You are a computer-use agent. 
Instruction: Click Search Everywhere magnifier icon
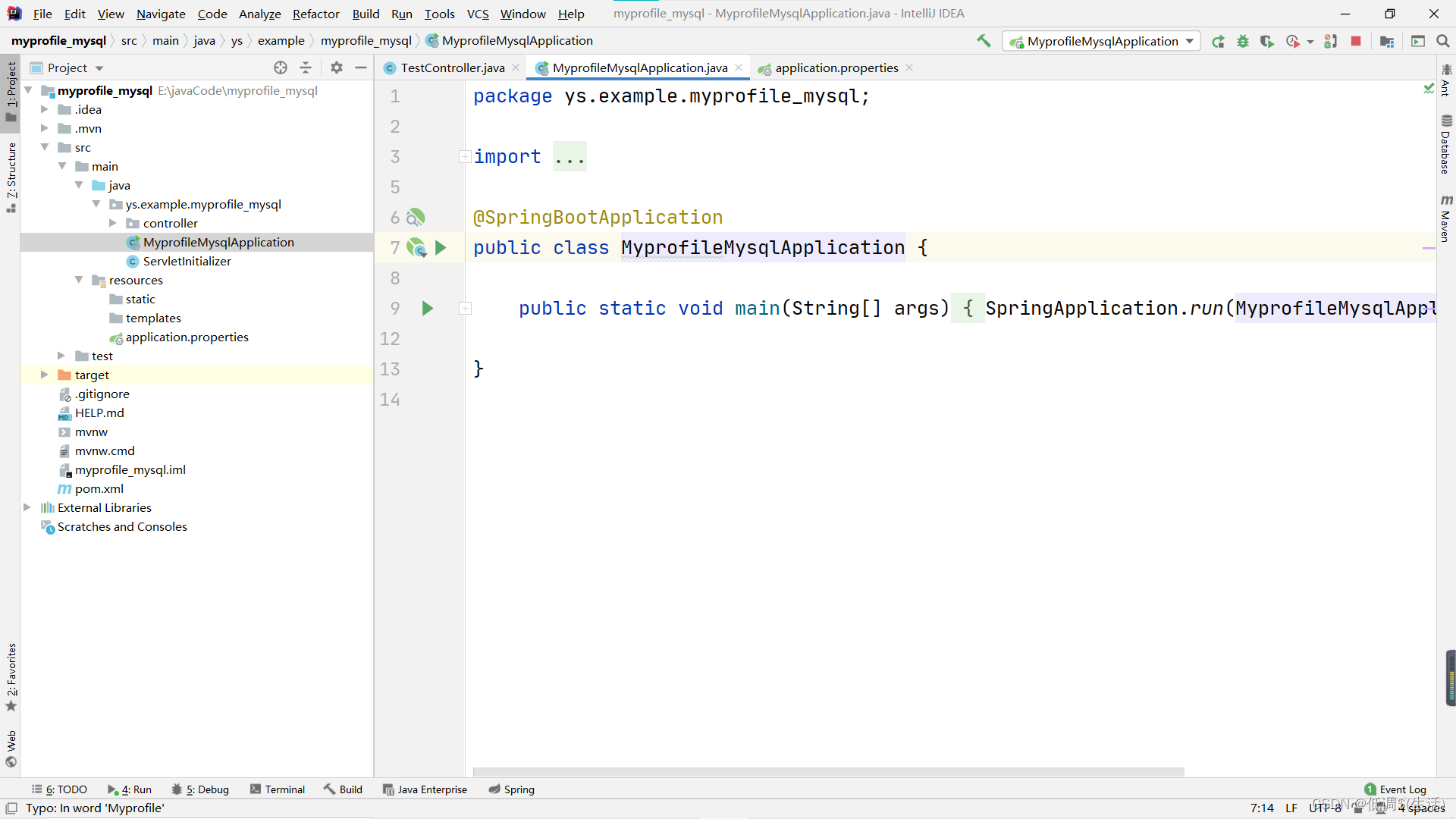click(x=1442, y=42)
